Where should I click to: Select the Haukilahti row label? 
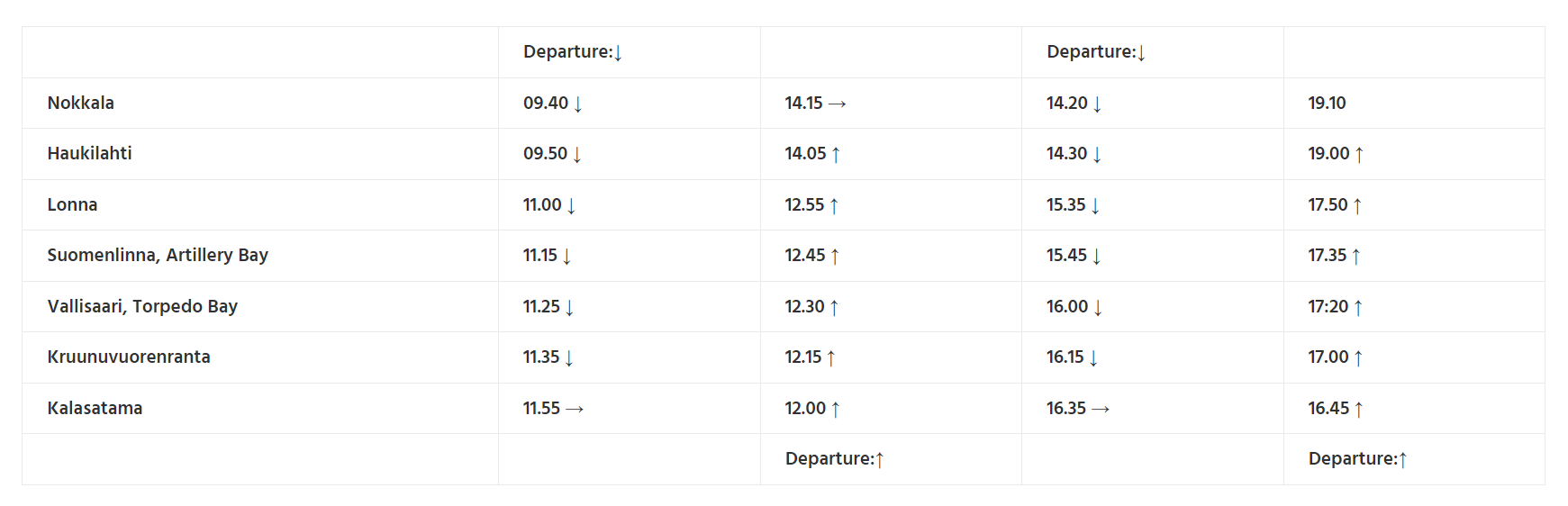tap(89, 154)
